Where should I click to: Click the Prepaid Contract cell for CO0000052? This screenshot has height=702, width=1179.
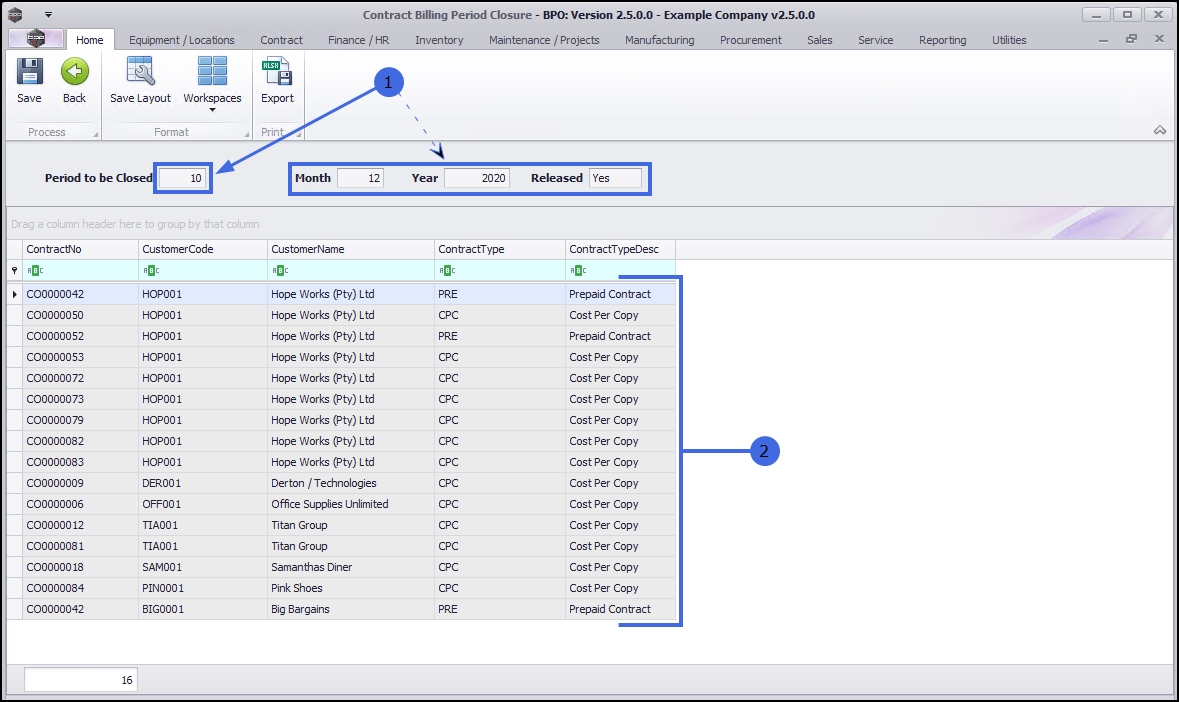(620, 336)
